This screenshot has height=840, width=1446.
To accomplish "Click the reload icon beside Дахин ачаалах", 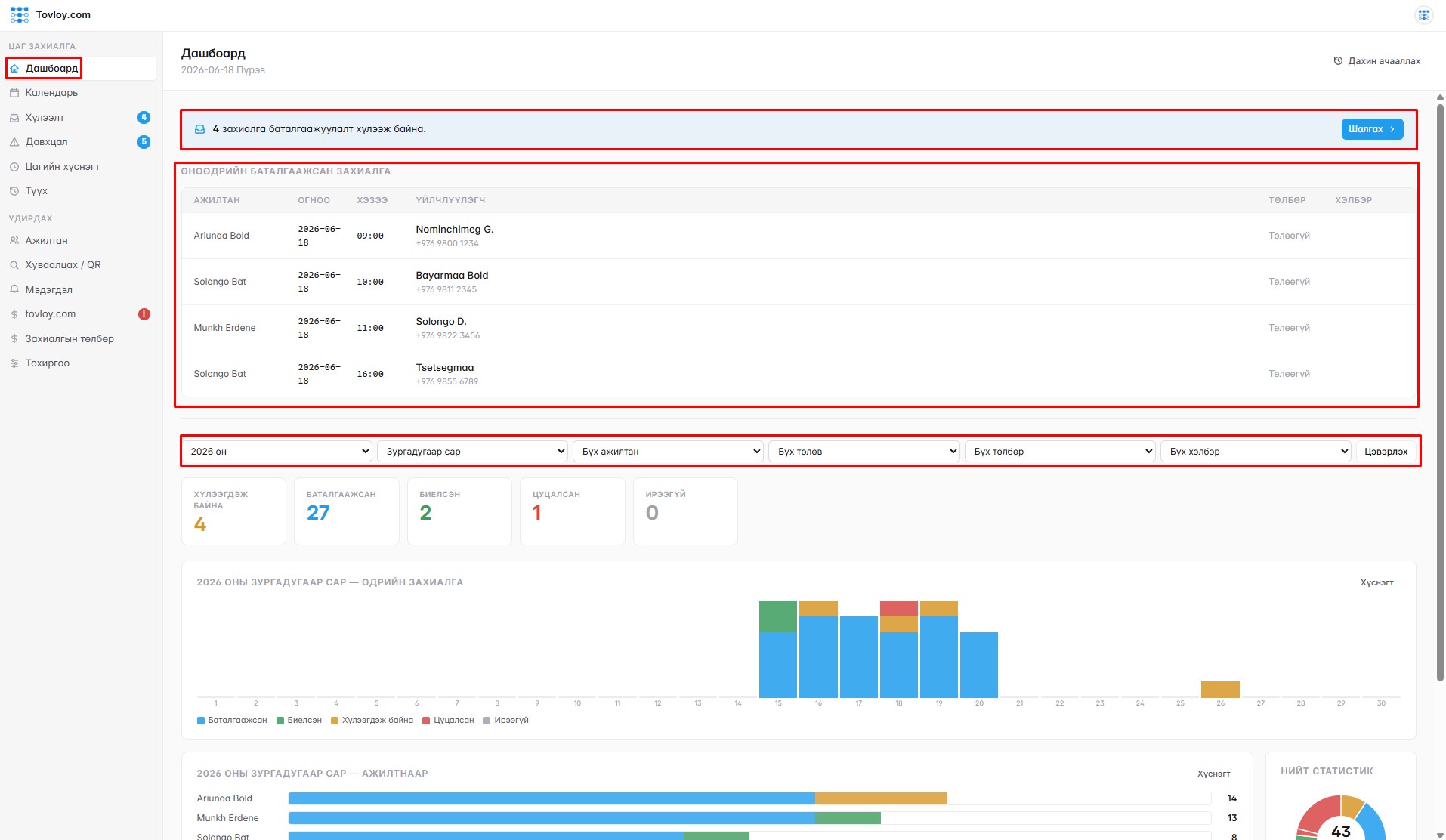I will 1338,61.
